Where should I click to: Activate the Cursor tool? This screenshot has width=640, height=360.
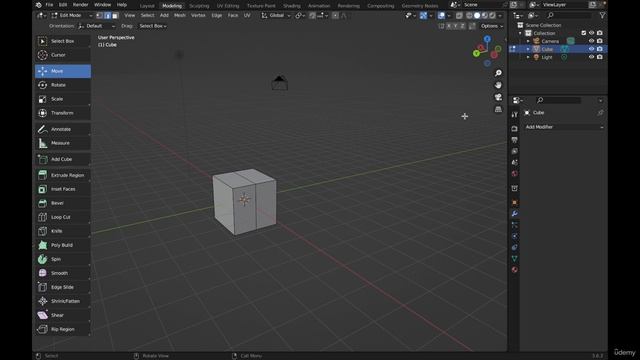tap(62, 55)
